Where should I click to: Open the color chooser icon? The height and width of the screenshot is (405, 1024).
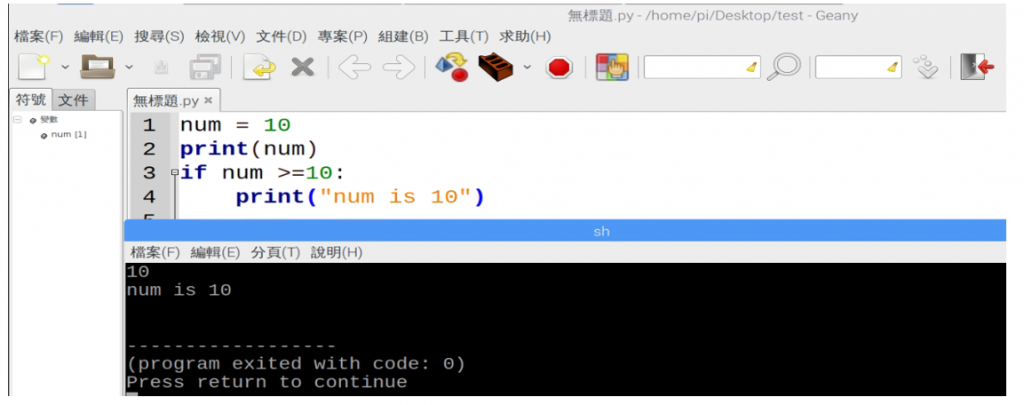coord(612,67)
